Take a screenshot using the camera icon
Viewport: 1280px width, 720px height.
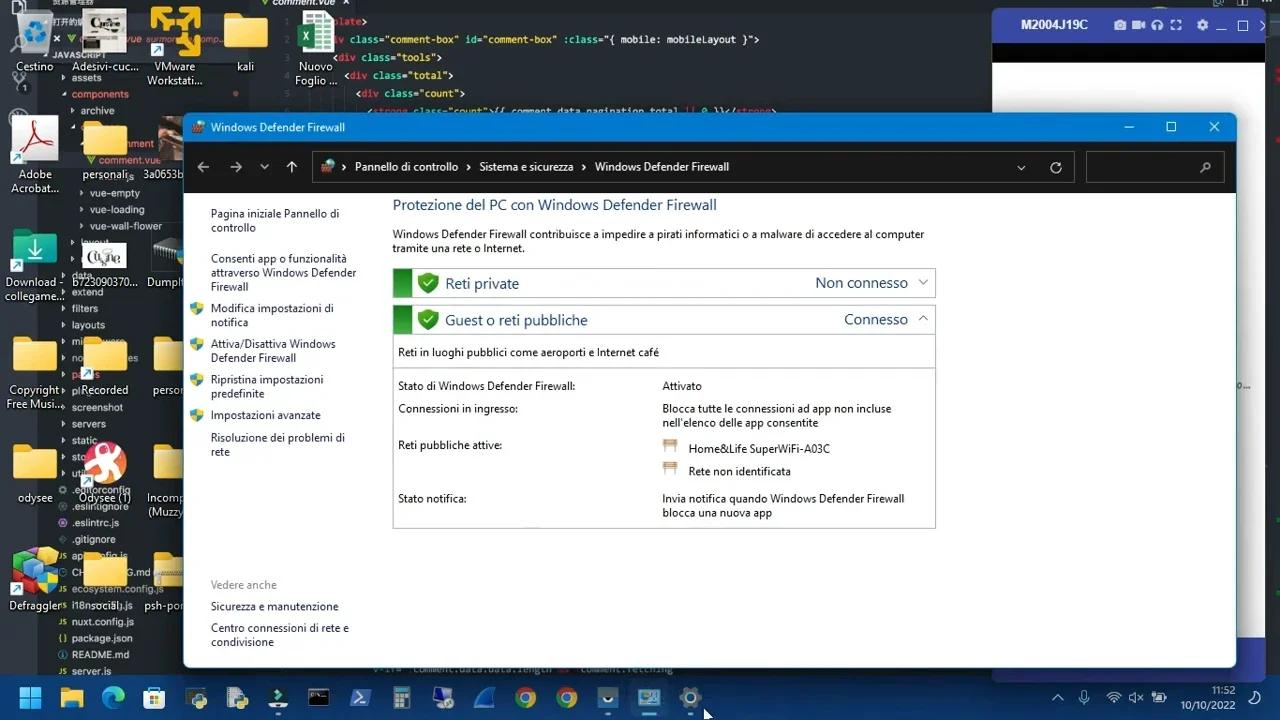coord(1120,25)
